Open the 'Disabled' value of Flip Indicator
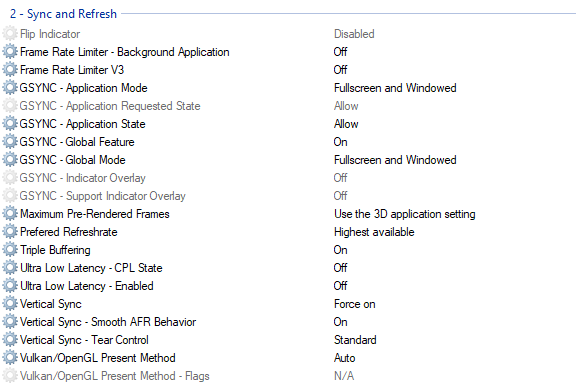The image size is (576, 391). pos(354,34)
